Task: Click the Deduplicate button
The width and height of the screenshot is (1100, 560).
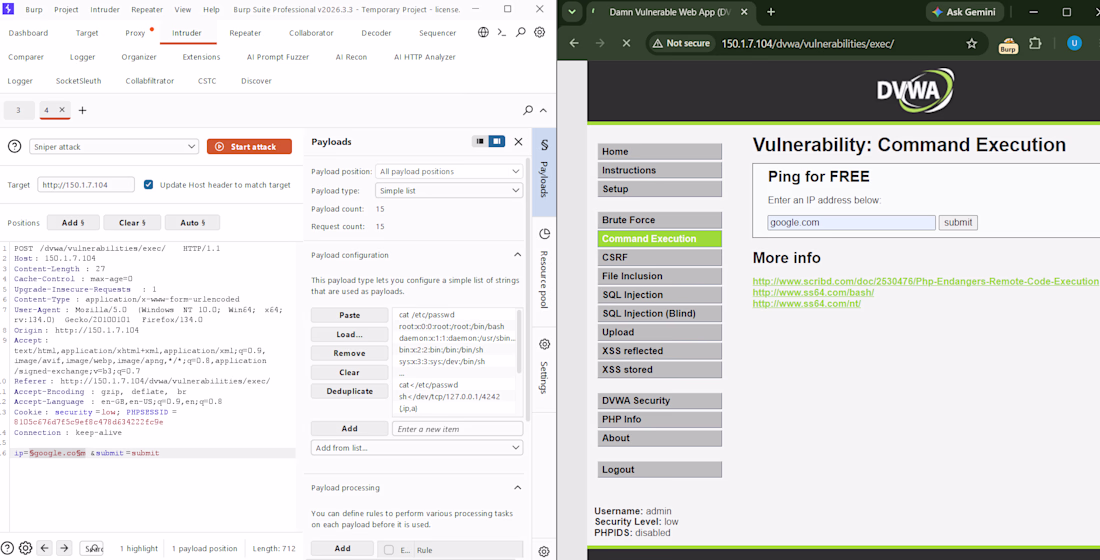Action: [349, 391]
